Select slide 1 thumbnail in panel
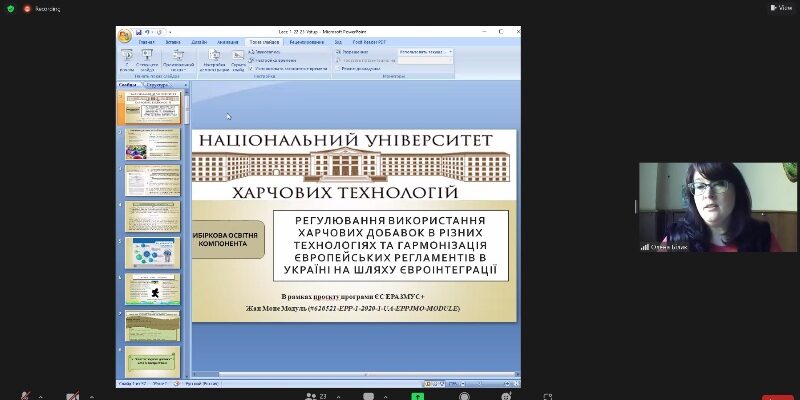 [x=153, y=108]
